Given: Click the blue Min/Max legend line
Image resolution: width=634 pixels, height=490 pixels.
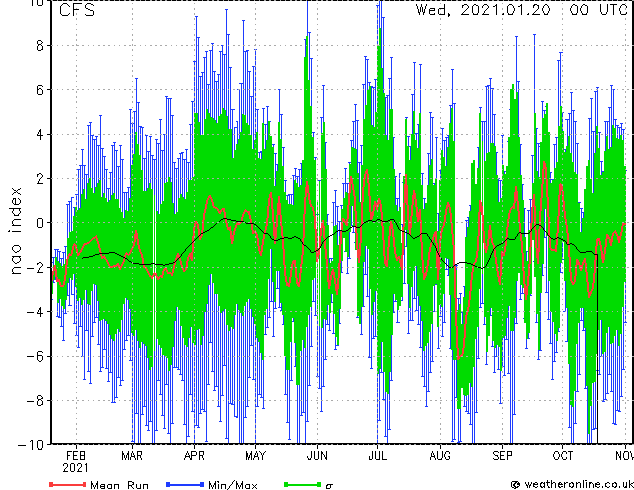Looking at the screenshot, I should click(x=185, y=484).
